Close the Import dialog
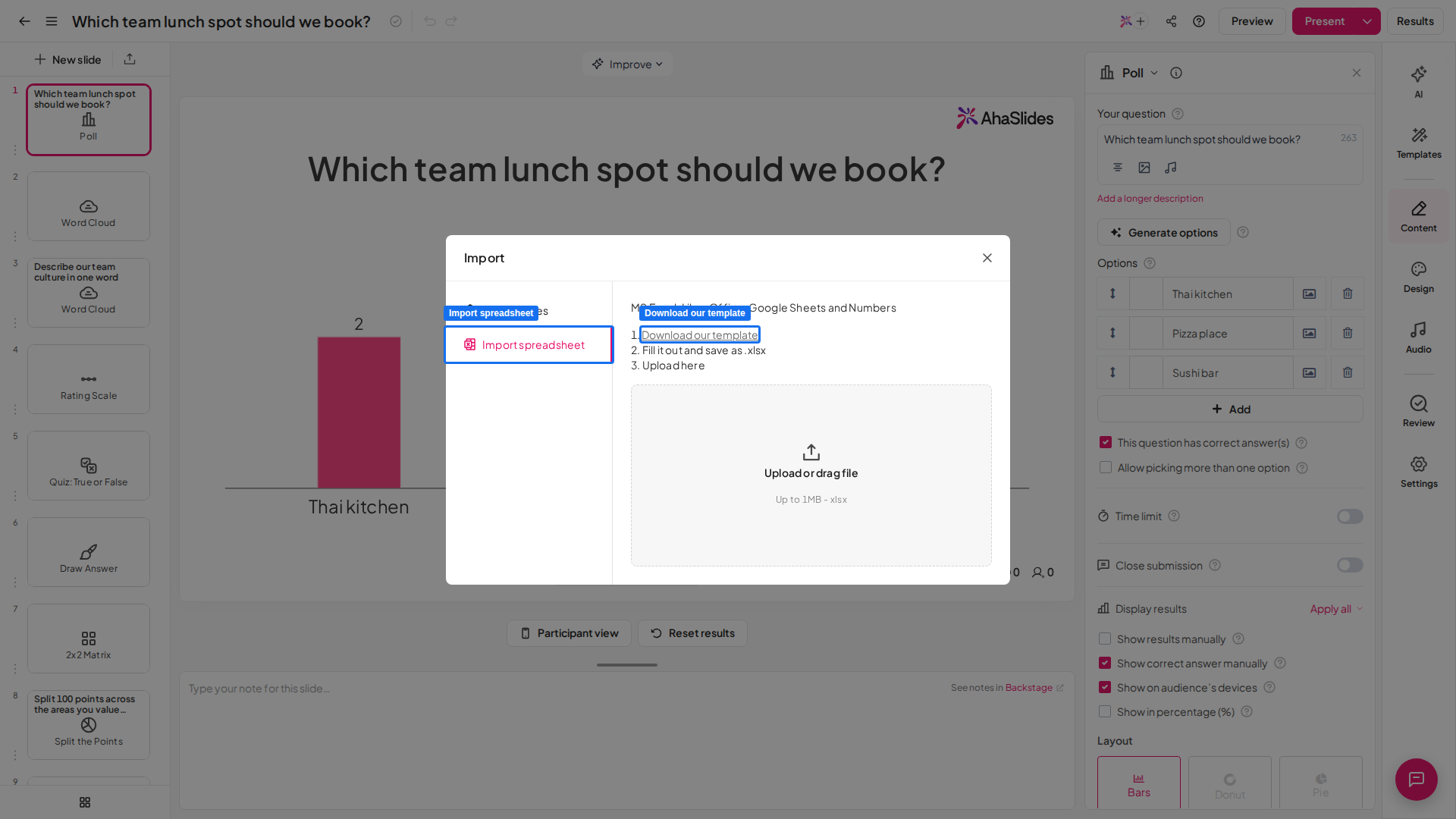Viewport: 1456px width, 819px height. tap(987, 258)
